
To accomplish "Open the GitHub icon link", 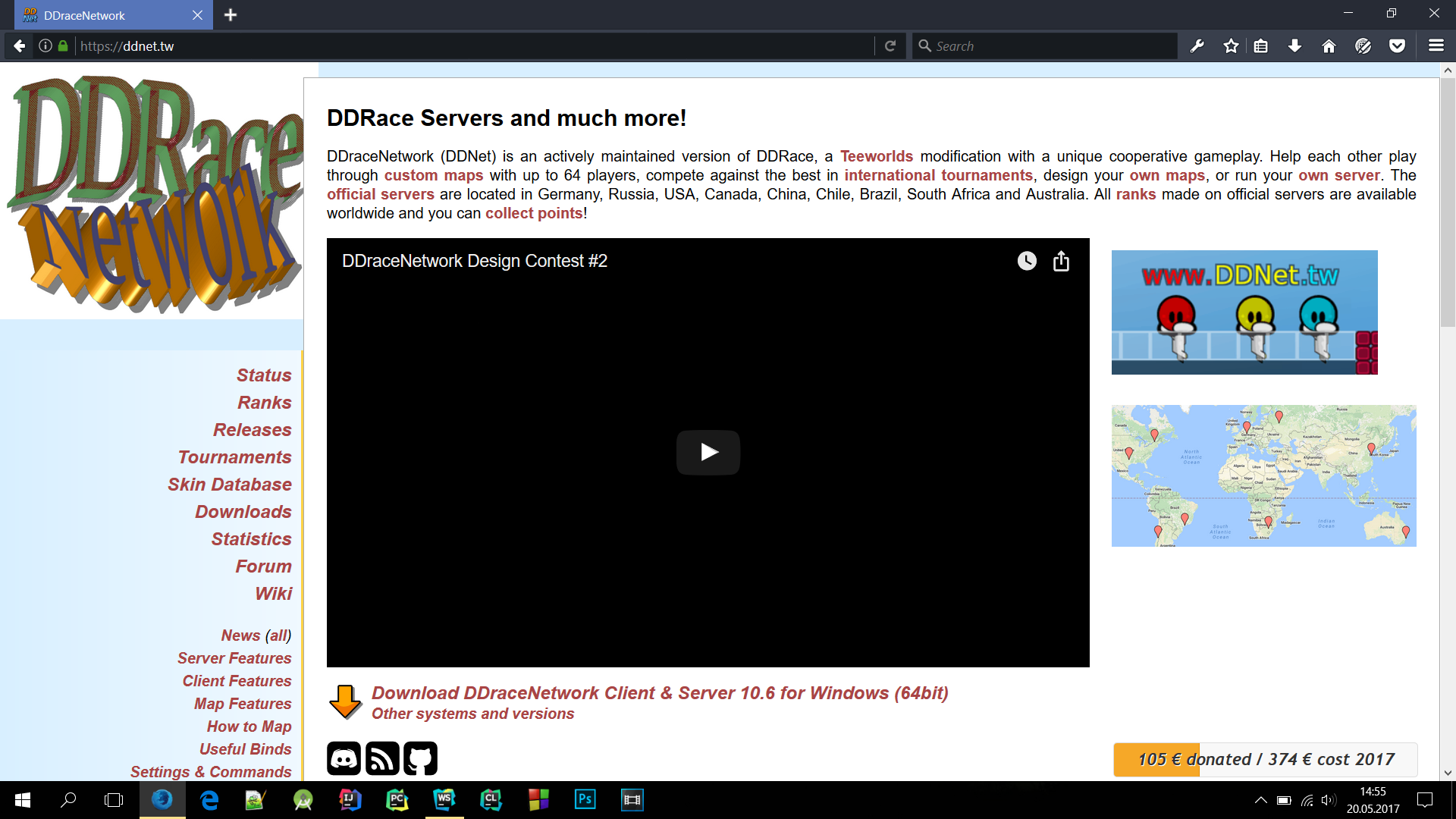I will pyautogui.click(x=421, y=758).
